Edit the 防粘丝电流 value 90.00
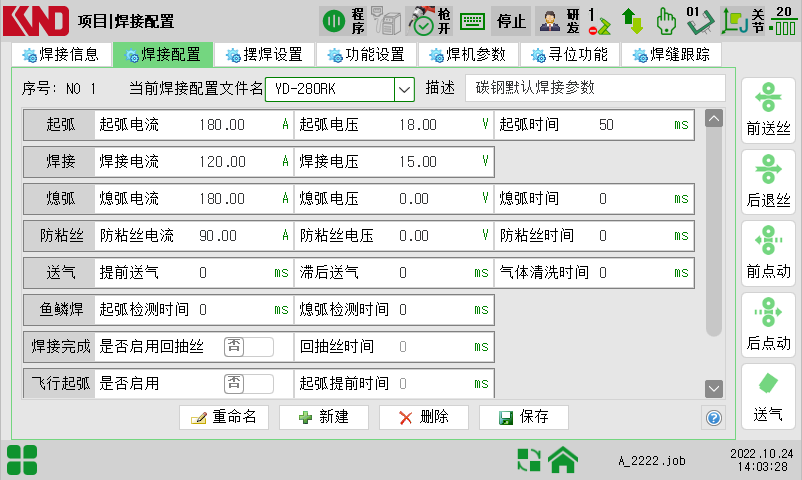 tap(218, 236)
